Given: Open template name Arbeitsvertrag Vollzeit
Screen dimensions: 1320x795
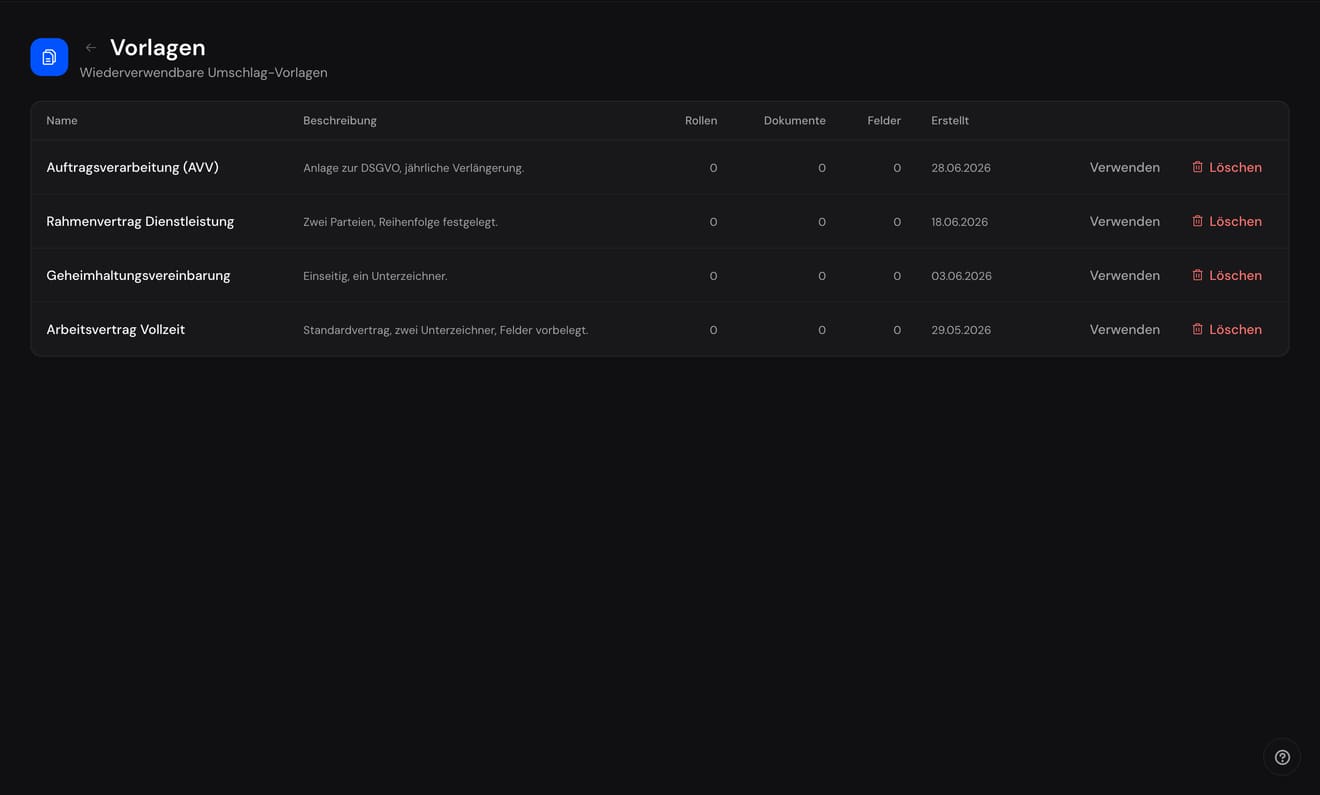Looking at the screenshot, I should (116, 329).
